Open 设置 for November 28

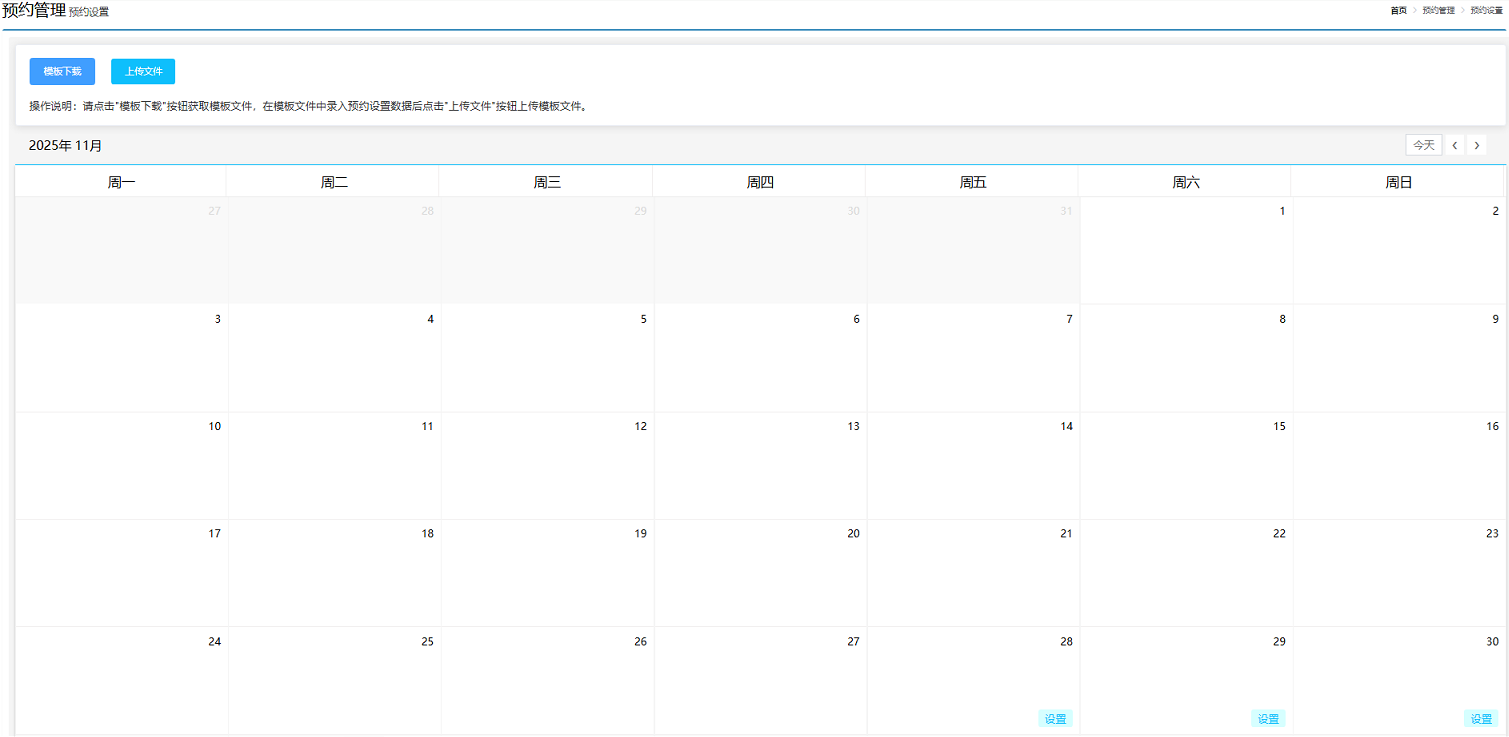coord(1055,719)
